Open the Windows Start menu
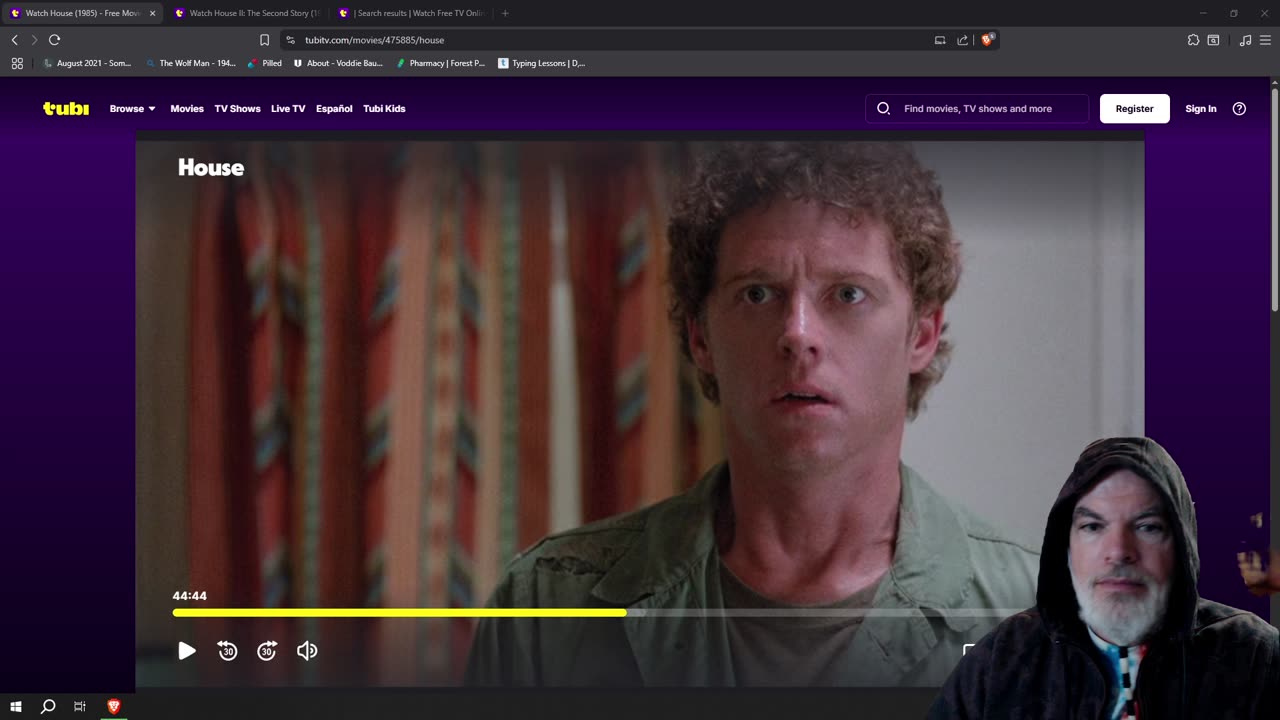This screenshot has height=720, width=1280. pos(16,706)
